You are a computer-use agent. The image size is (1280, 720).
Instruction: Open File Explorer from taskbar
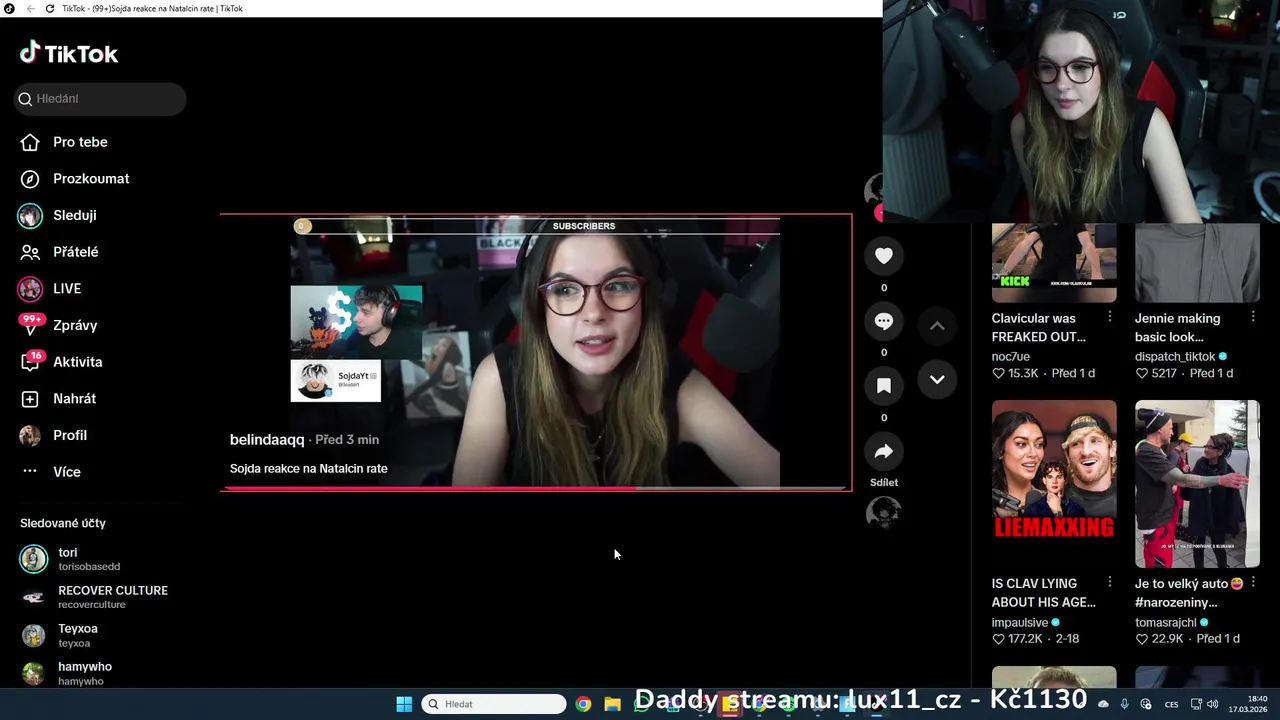[x=613, y=704]
